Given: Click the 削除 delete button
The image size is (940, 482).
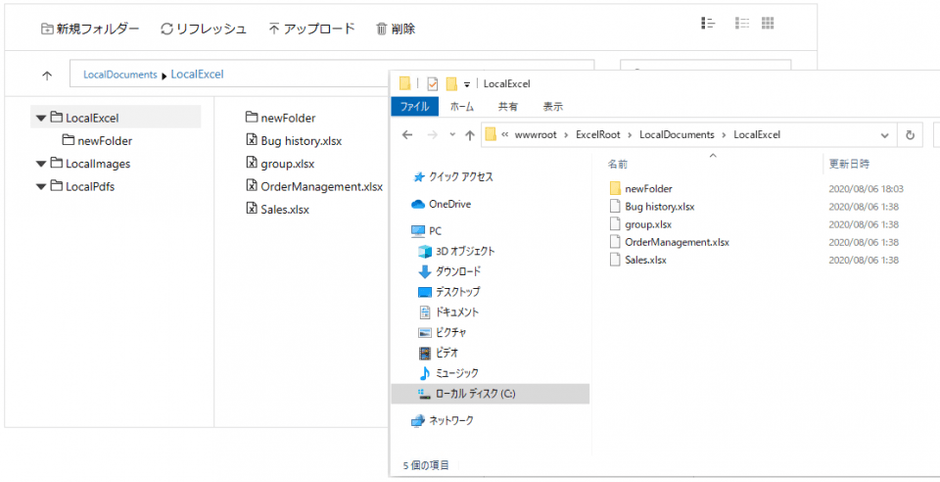Looking at the screenshot, I should pos(395,29).
